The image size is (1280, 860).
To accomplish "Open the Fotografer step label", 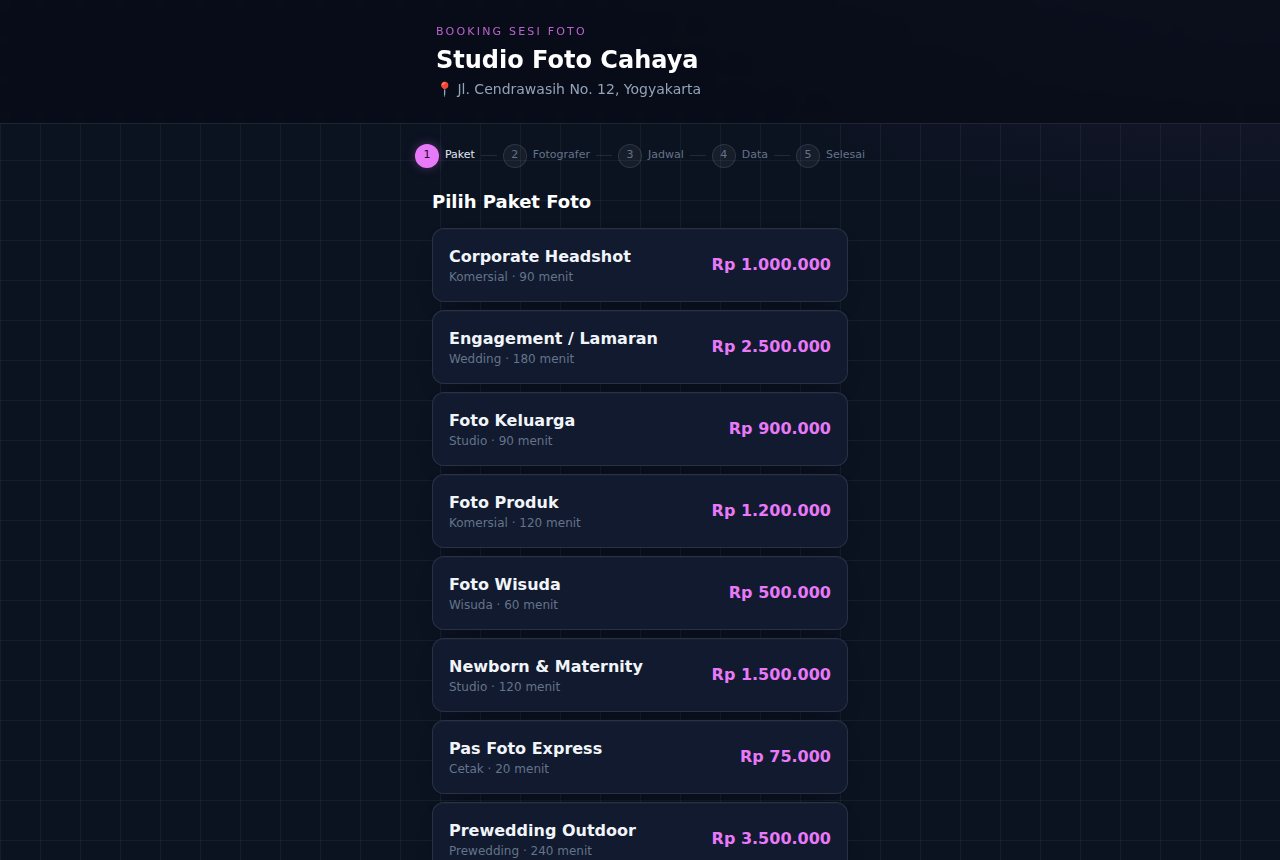I will tap(561, 155).
